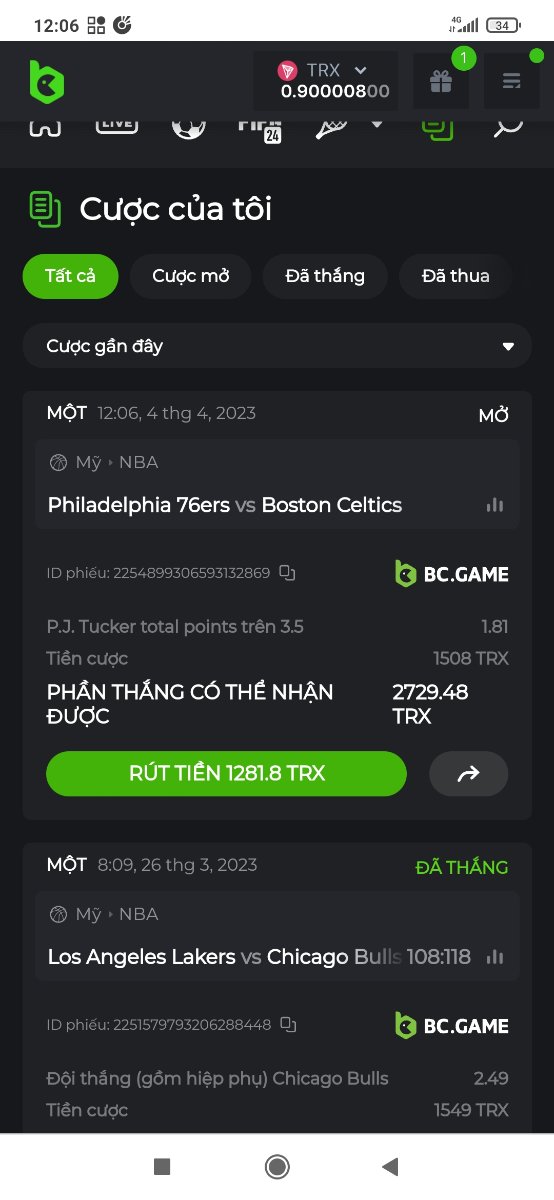Open the LIVE betting icon
The image size is (554, 1200).
tap(116, 125)
